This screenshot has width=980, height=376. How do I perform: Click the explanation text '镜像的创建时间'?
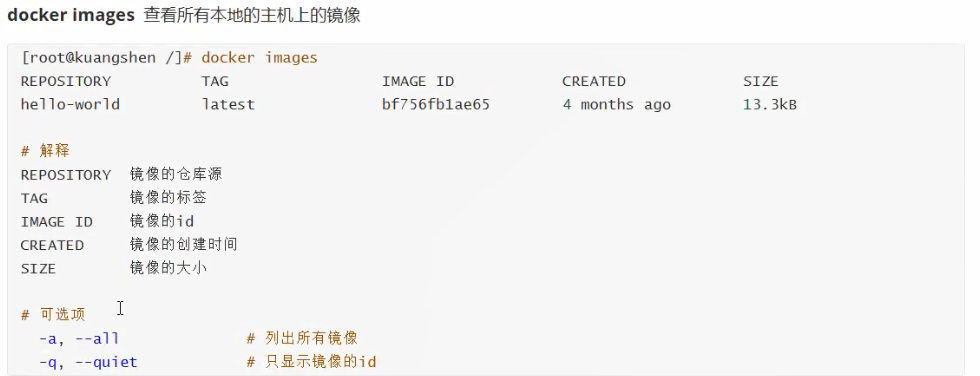point(183,244)
